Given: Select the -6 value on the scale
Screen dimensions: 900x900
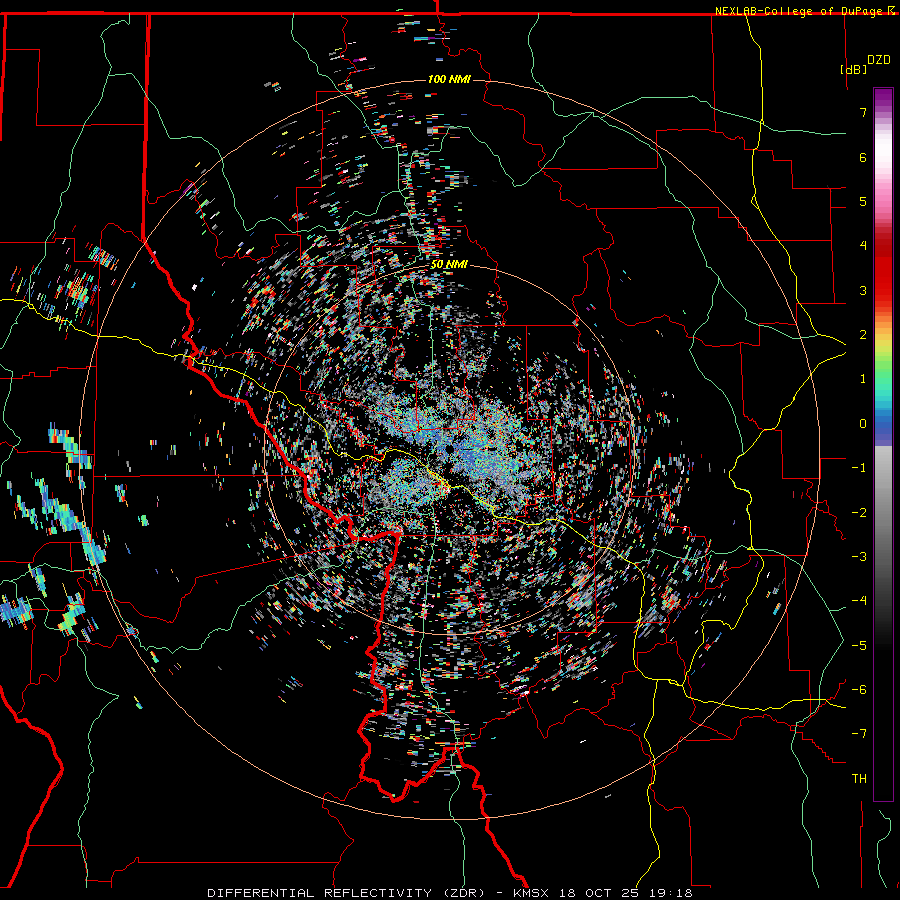Looking at the screenshot, I should (859, 690).
